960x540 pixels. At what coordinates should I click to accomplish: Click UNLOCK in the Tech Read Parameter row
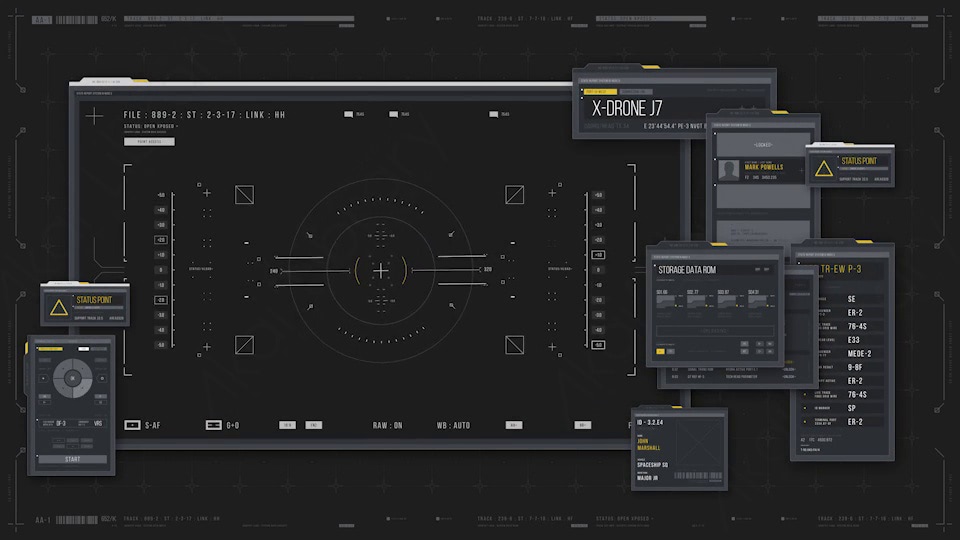point(789,377)
